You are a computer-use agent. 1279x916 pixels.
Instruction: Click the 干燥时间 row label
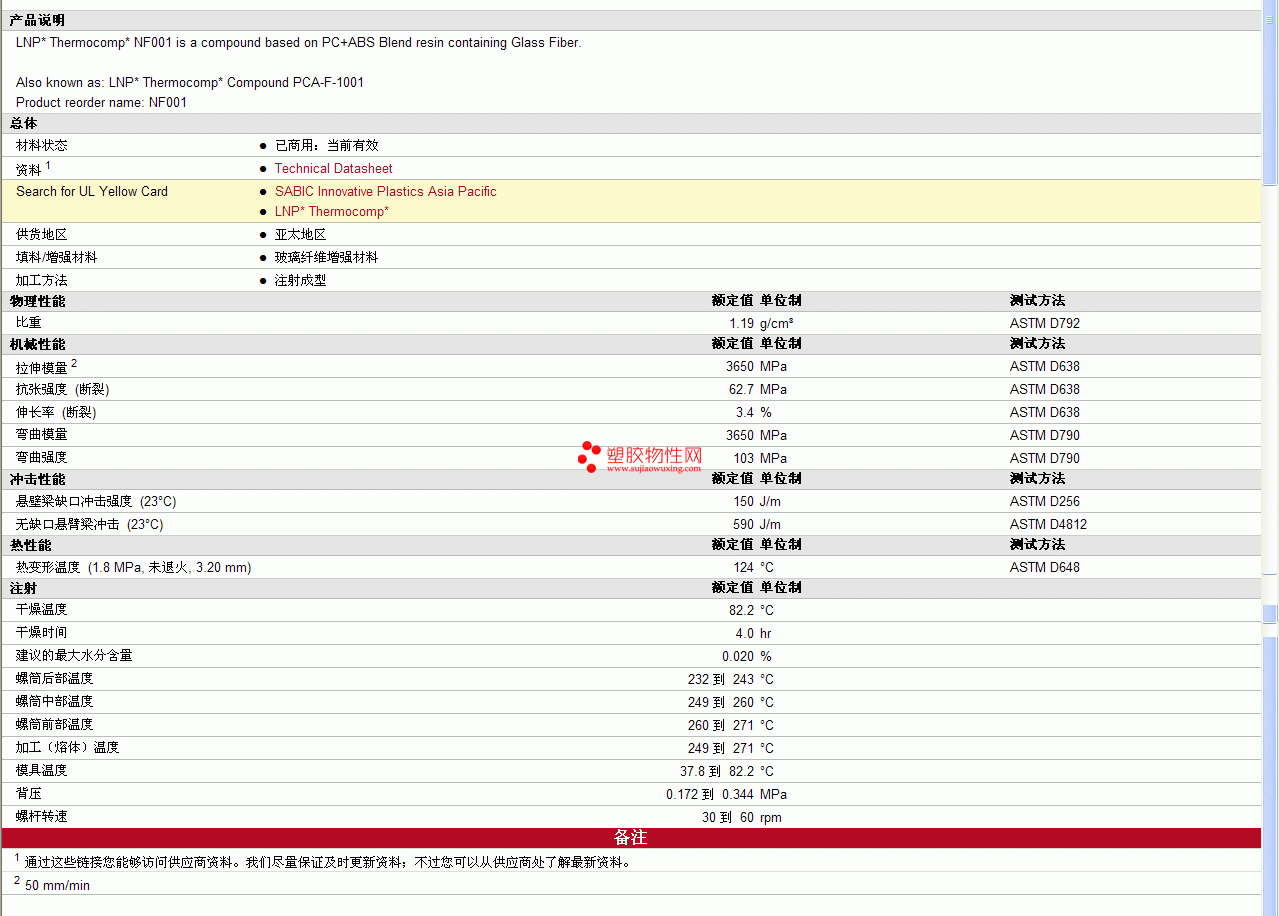pos(42,633)
